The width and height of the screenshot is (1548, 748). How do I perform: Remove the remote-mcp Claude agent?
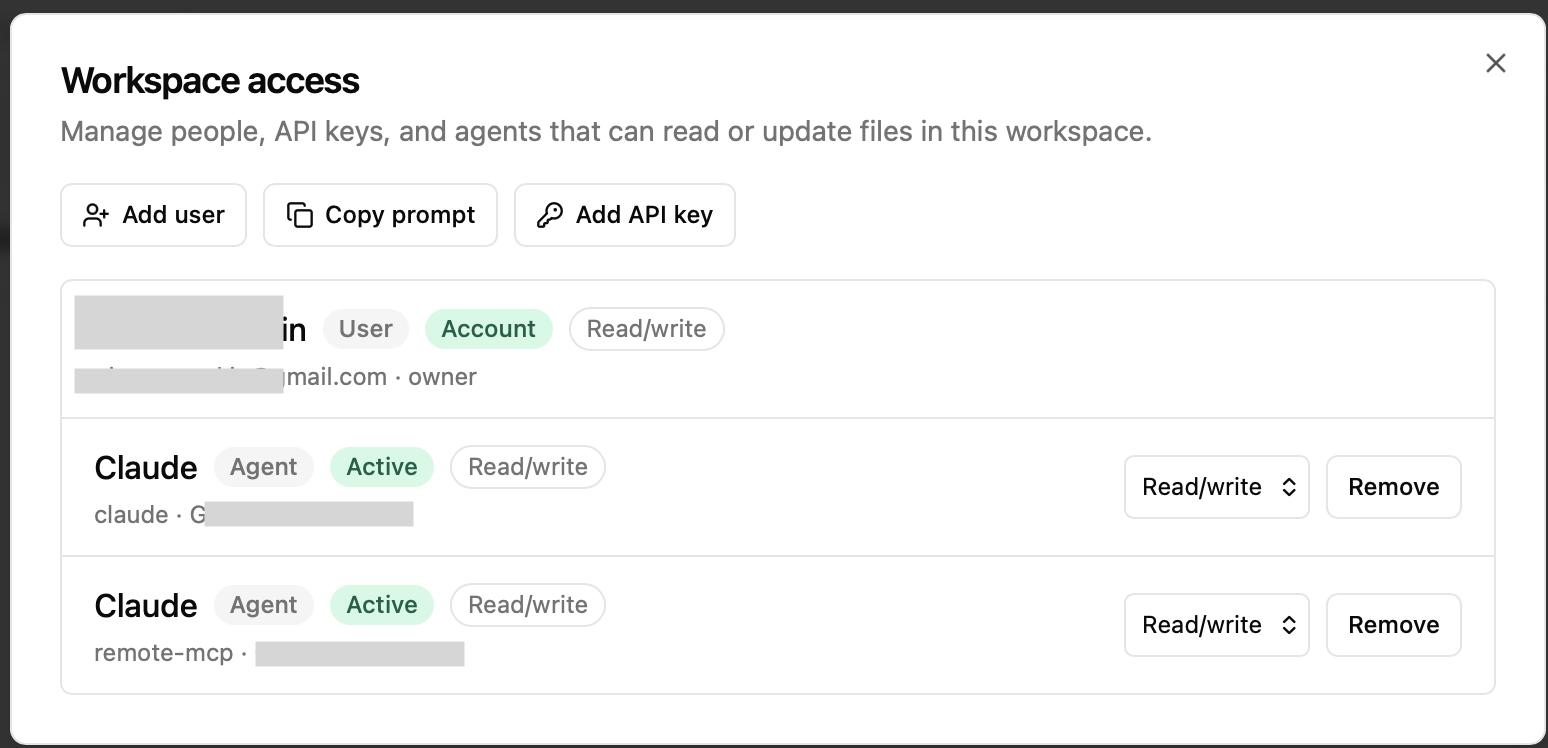1393,625
